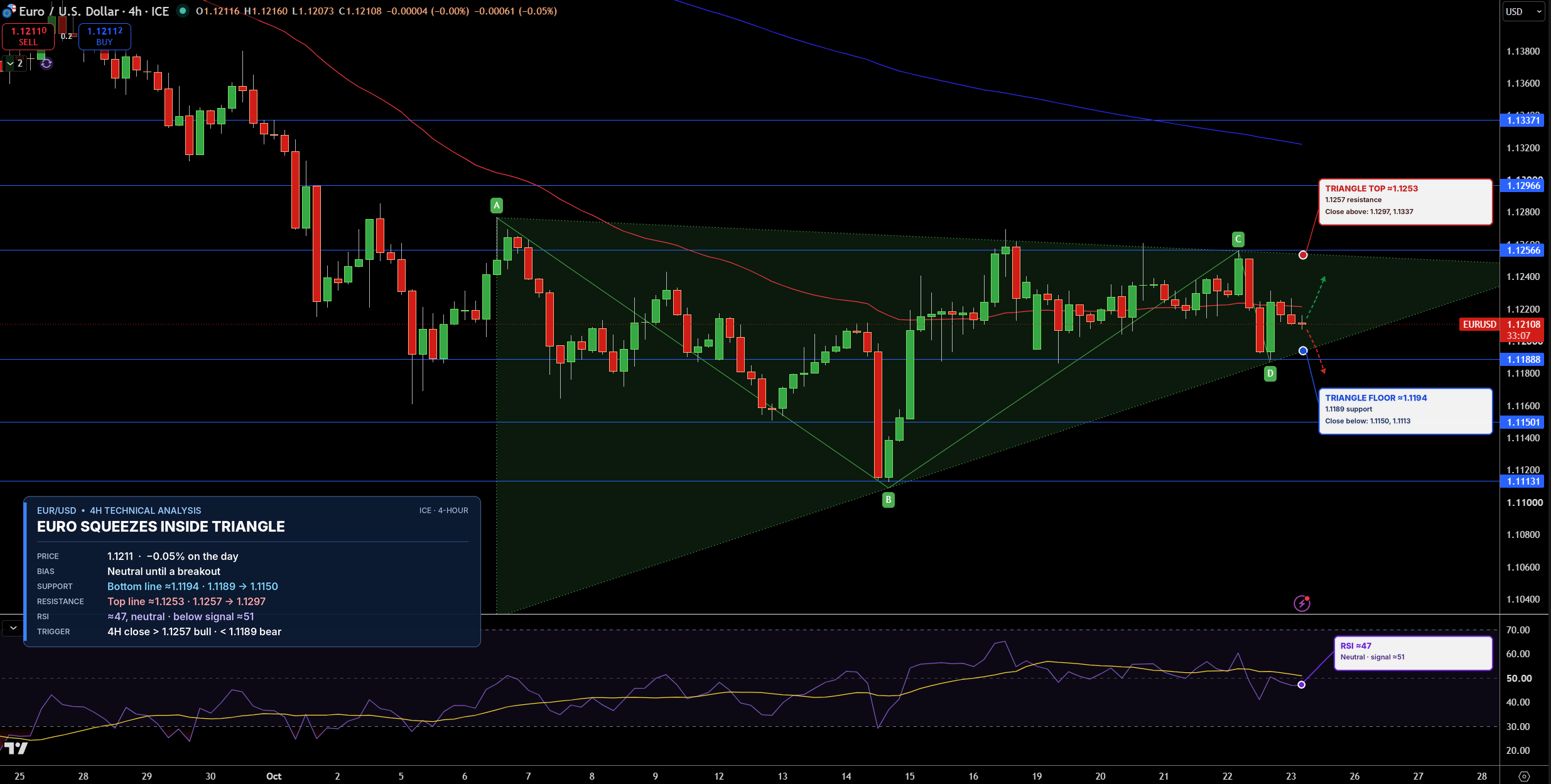Click the EURO SQUEEZES INSIDE TRIANGLE heading

tap(161, 527)
